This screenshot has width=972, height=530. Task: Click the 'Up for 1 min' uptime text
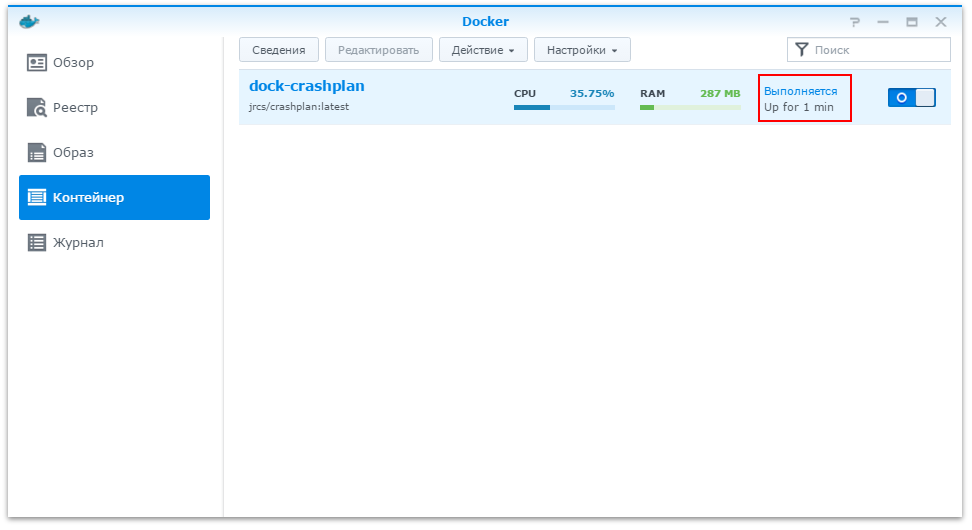coord(798,107)
